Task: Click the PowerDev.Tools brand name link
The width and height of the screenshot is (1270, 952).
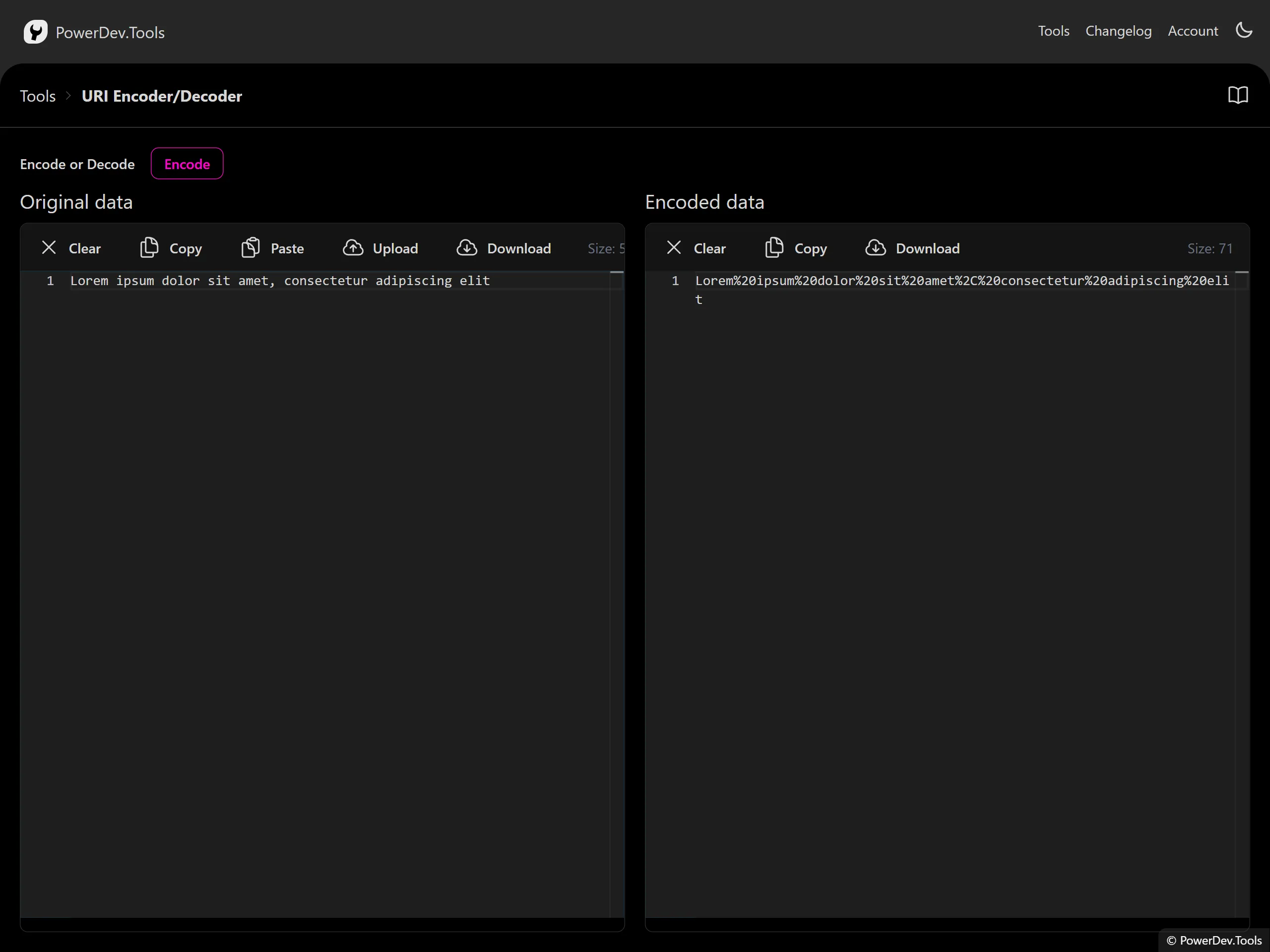Action: pyautogui.click(x=110, y=33)
